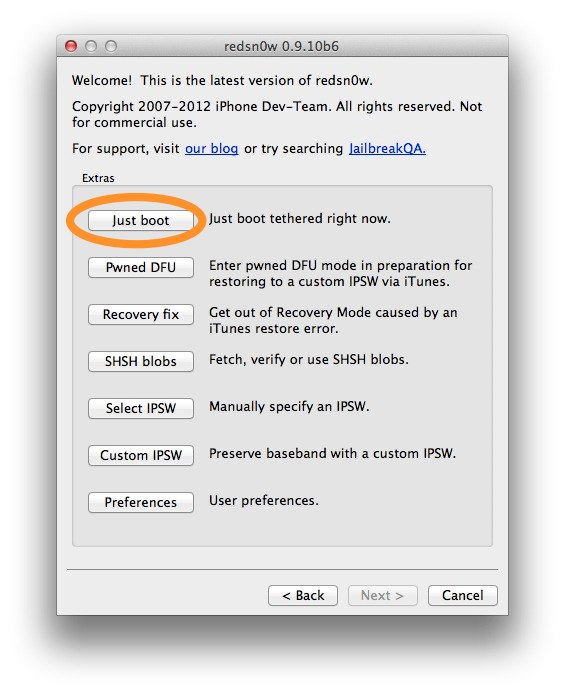Image resolution: width=565 pixels, height=694 pixels.
Task: Click the Extras group label
Action: (x=98, y=178)
